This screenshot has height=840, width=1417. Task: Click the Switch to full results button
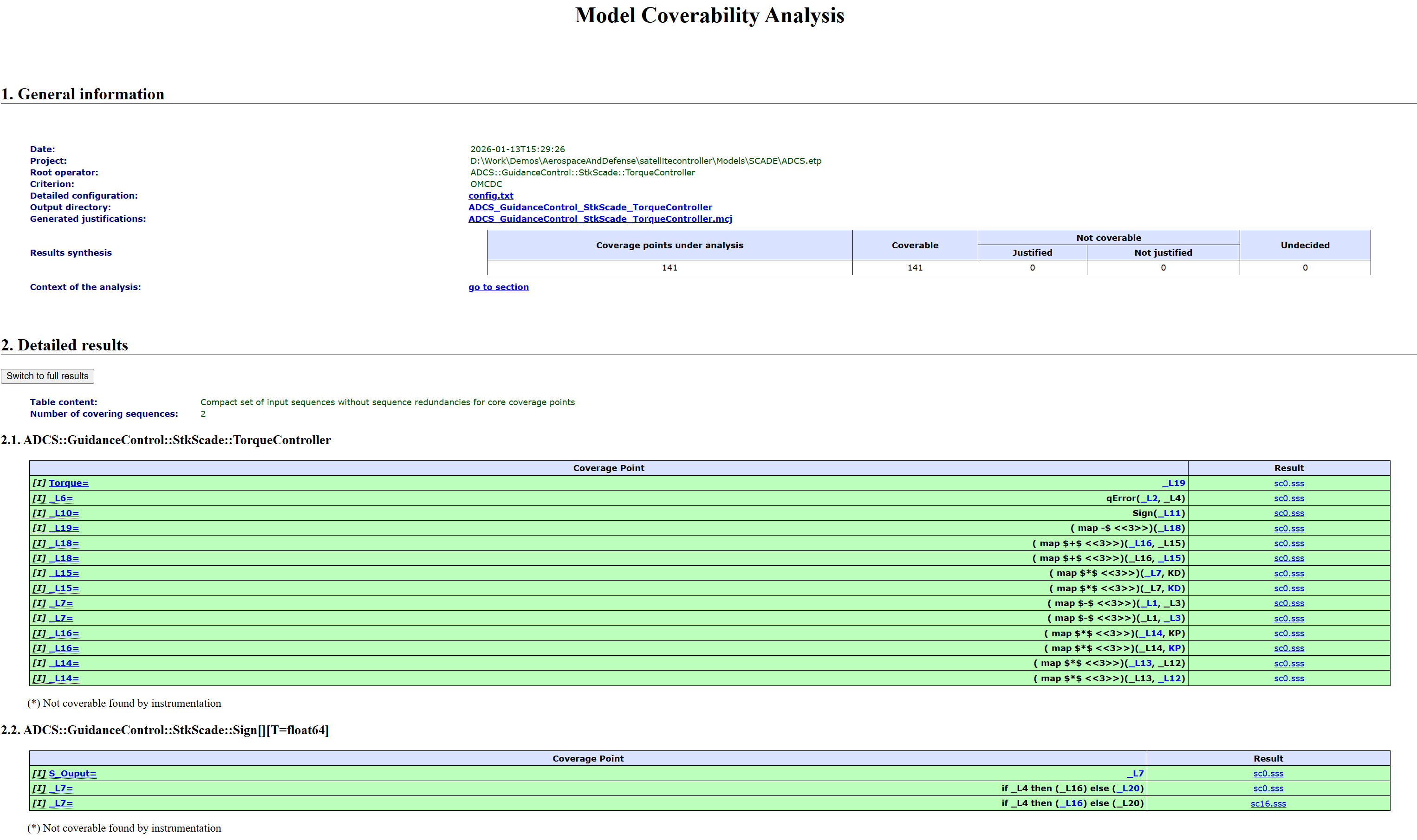(x=47, y=376)
